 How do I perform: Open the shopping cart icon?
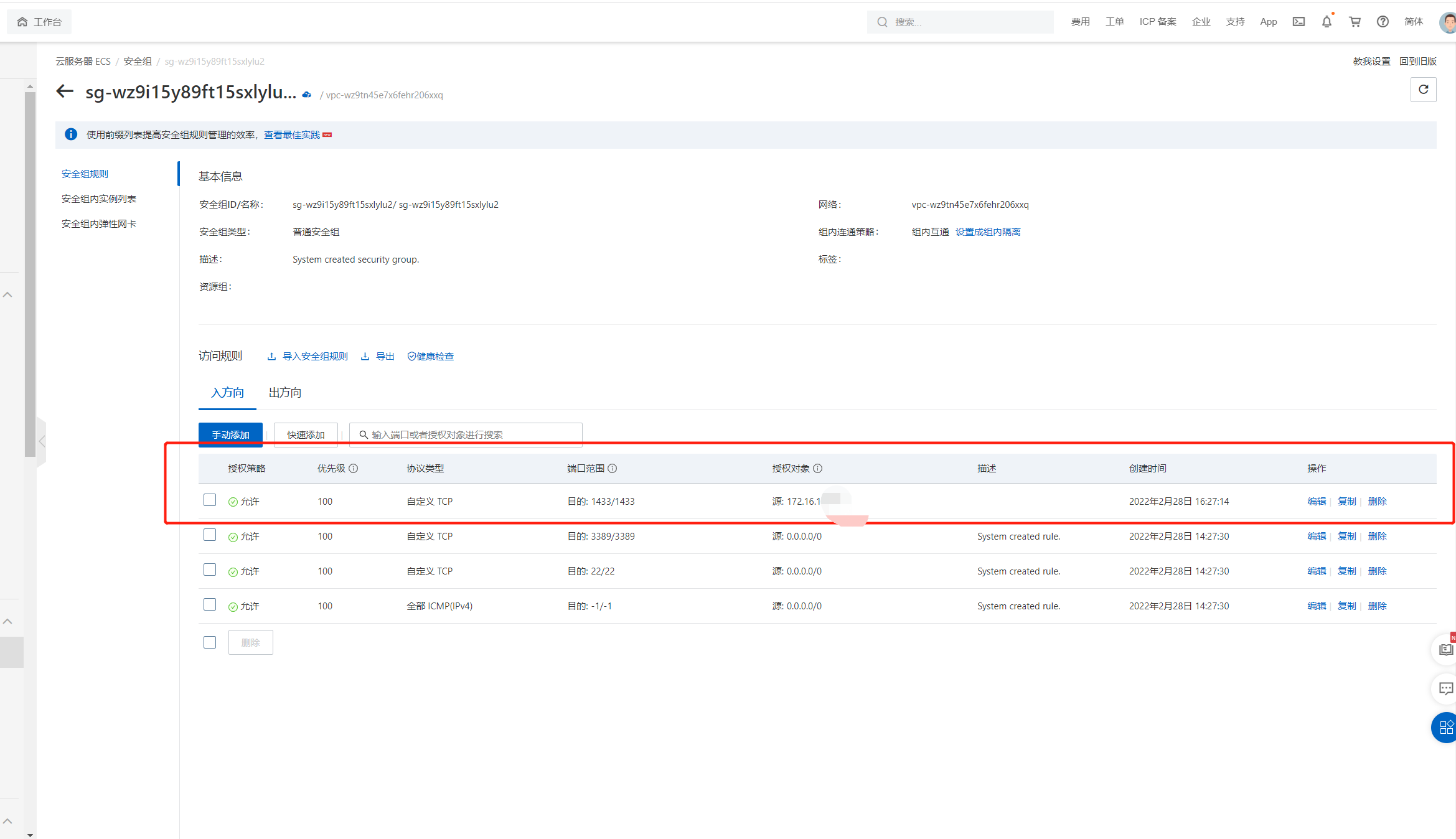pos(1355,22)
